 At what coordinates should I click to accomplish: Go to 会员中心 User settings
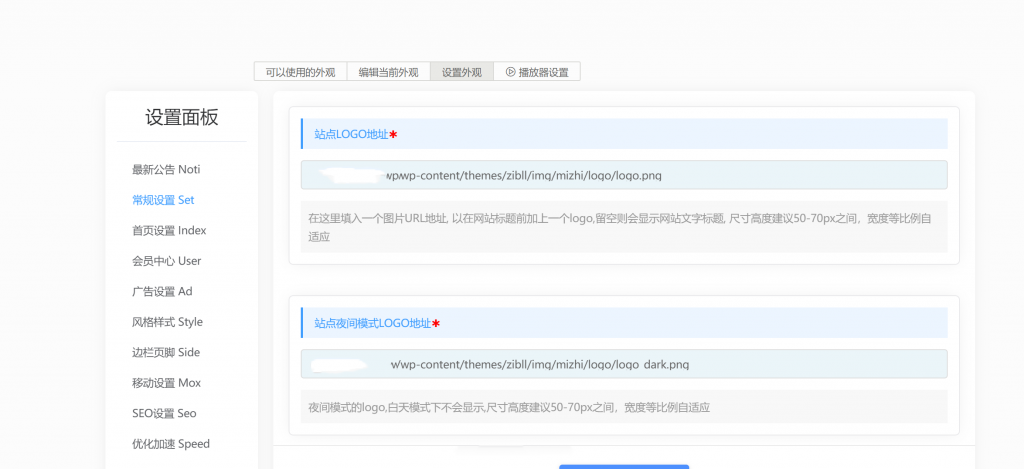(167, 261)
